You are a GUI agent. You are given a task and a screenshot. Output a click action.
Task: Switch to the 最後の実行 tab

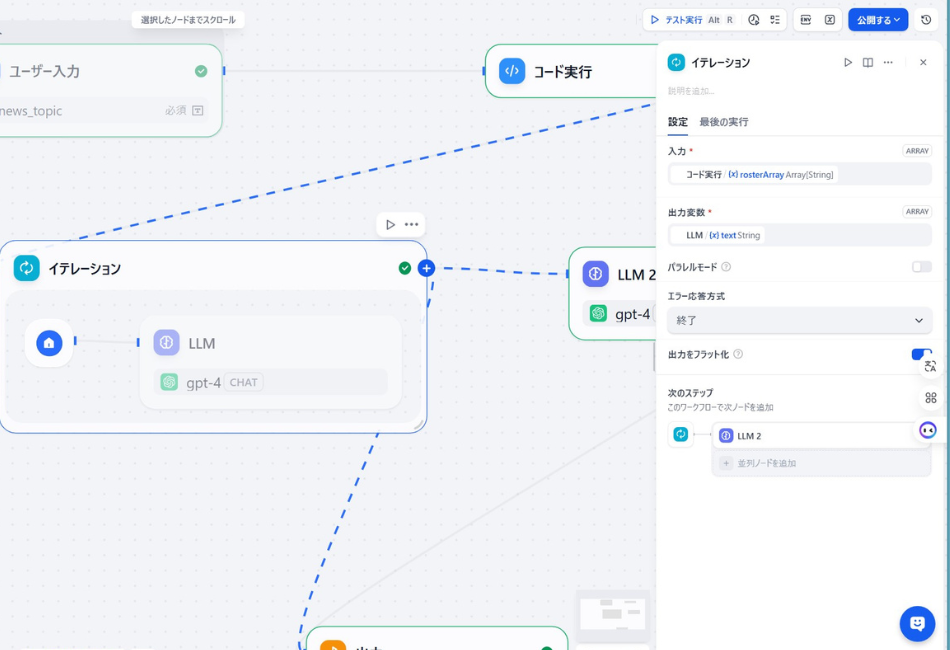pyautogui.click(x=724, y=122)
